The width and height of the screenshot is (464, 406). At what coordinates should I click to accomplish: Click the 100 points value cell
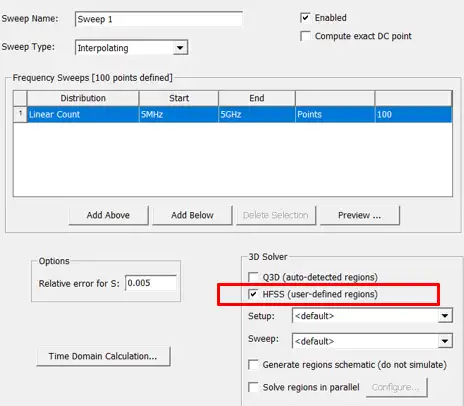(413, 115)
